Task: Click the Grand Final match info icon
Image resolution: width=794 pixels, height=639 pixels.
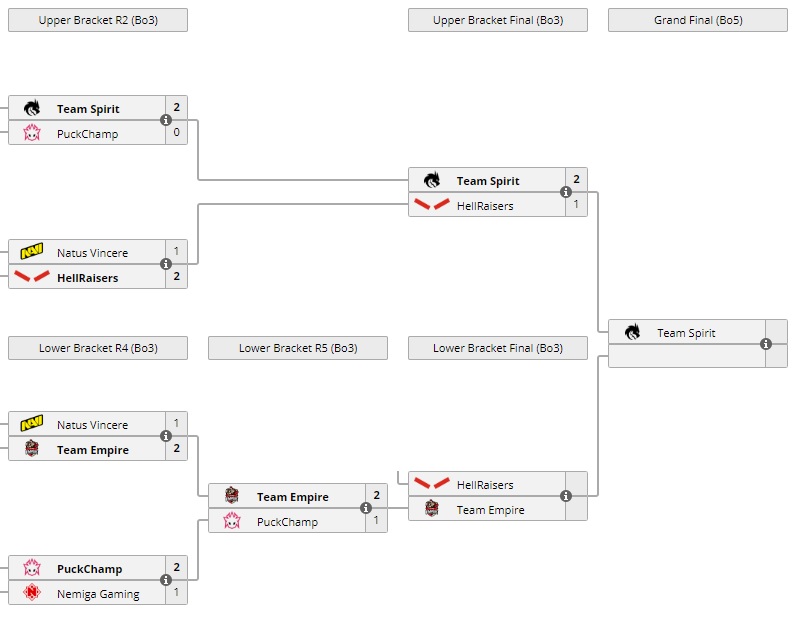Action: [766, 344]
